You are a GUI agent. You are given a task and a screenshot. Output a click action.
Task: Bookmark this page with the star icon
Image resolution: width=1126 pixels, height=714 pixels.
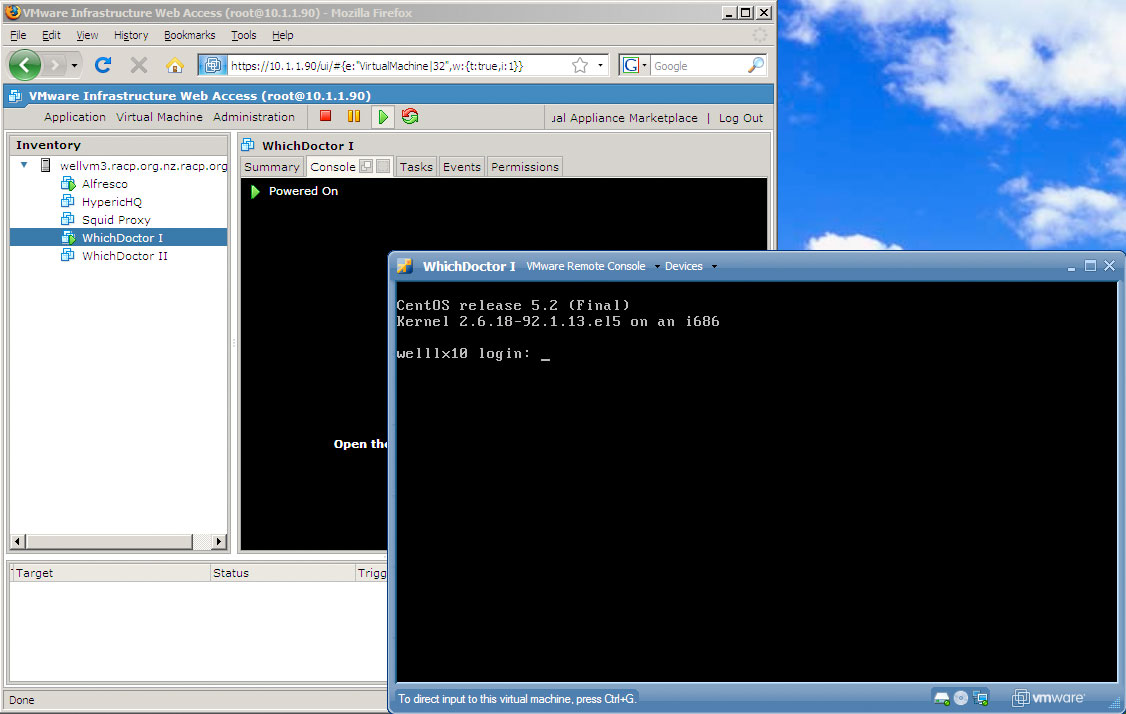coord(580,65)
